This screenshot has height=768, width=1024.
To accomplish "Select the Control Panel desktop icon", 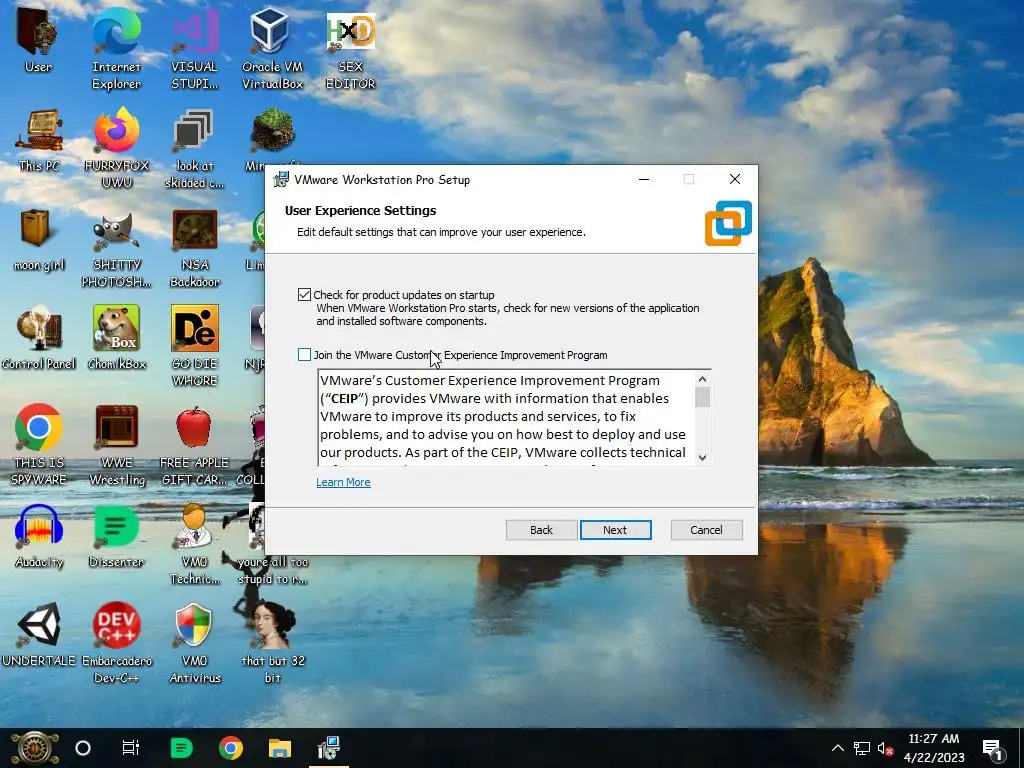I will coord(39,338).
